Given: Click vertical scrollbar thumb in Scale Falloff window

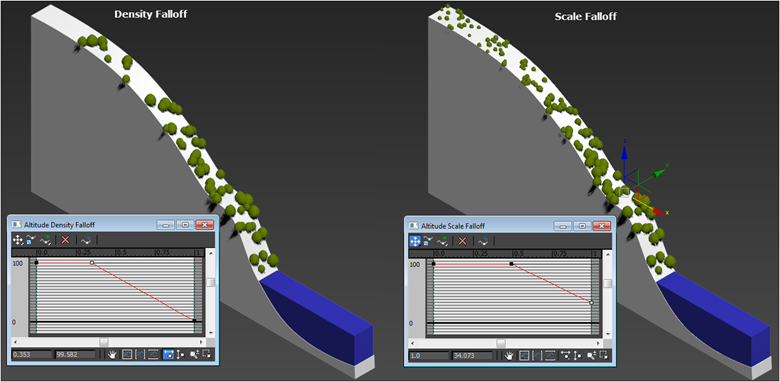Looking at the screenshot, I should click(607, 284).
